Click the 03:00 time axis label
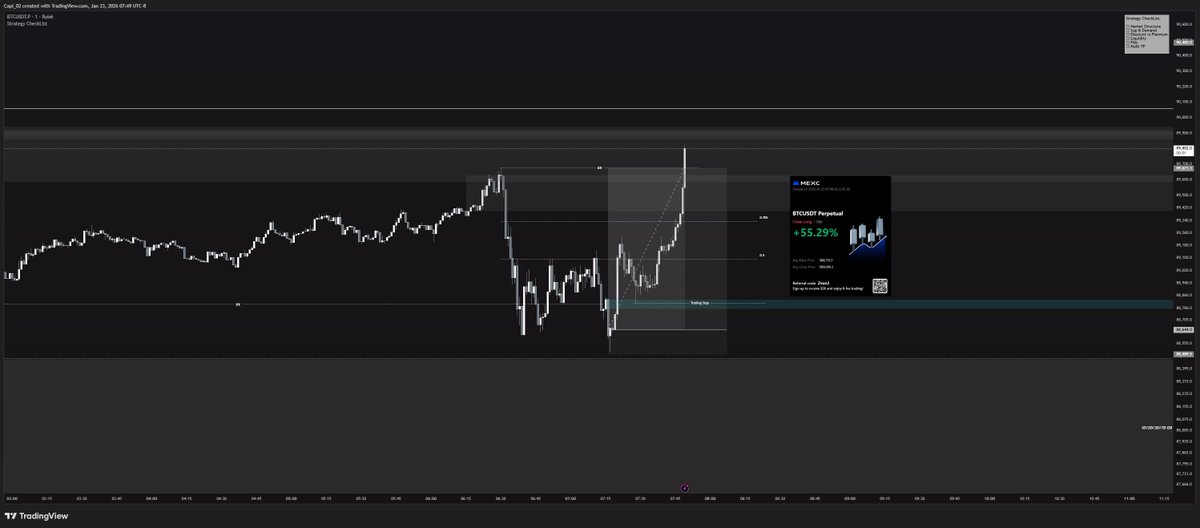Image resolution: width=1200 pixels, height=528 pixels. tap(11, 497)
